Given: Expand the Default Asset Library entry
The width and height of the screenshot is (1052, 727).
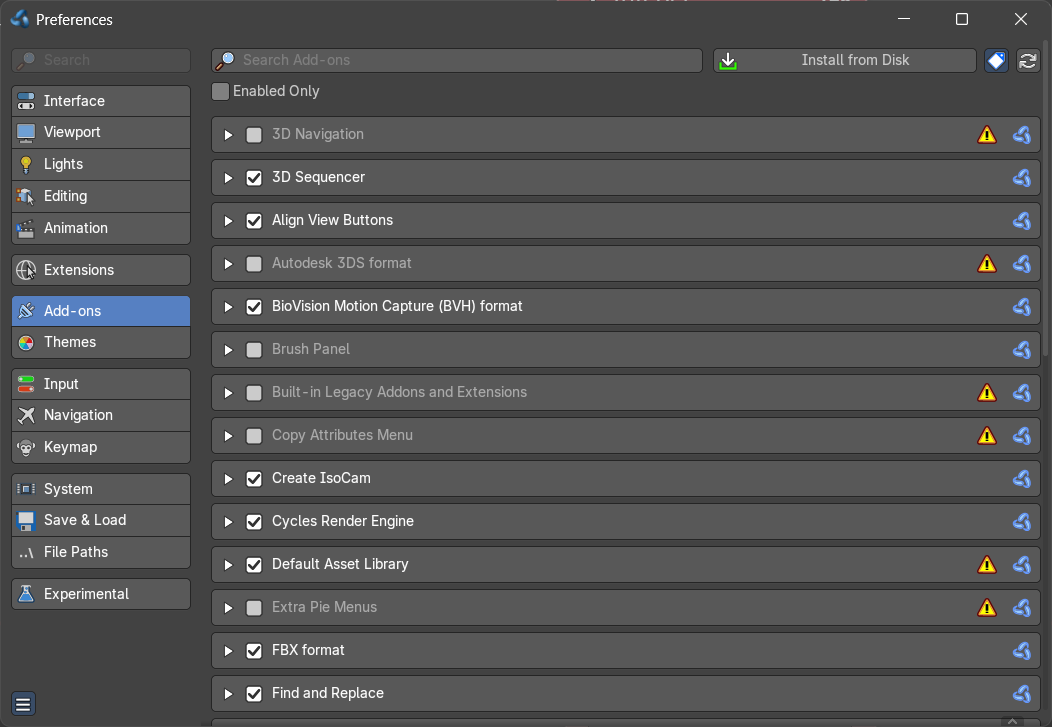Looking at the screenshot, I should (x=228, y=565).
